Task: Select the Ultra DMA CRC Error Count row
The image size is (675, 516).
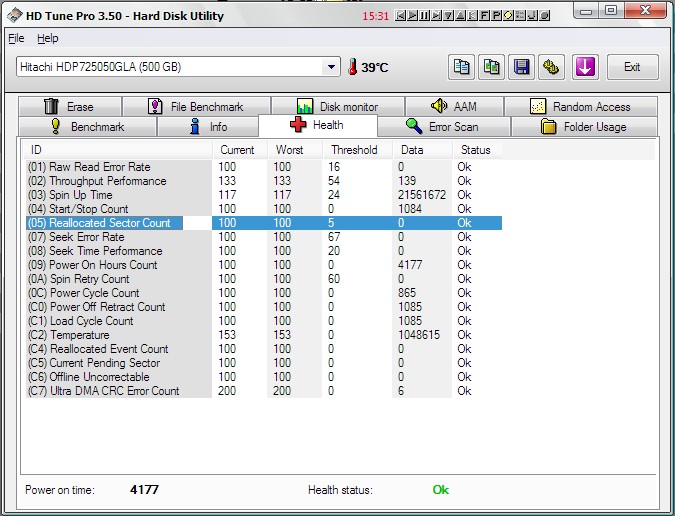Action: click(x=103, y=391)
